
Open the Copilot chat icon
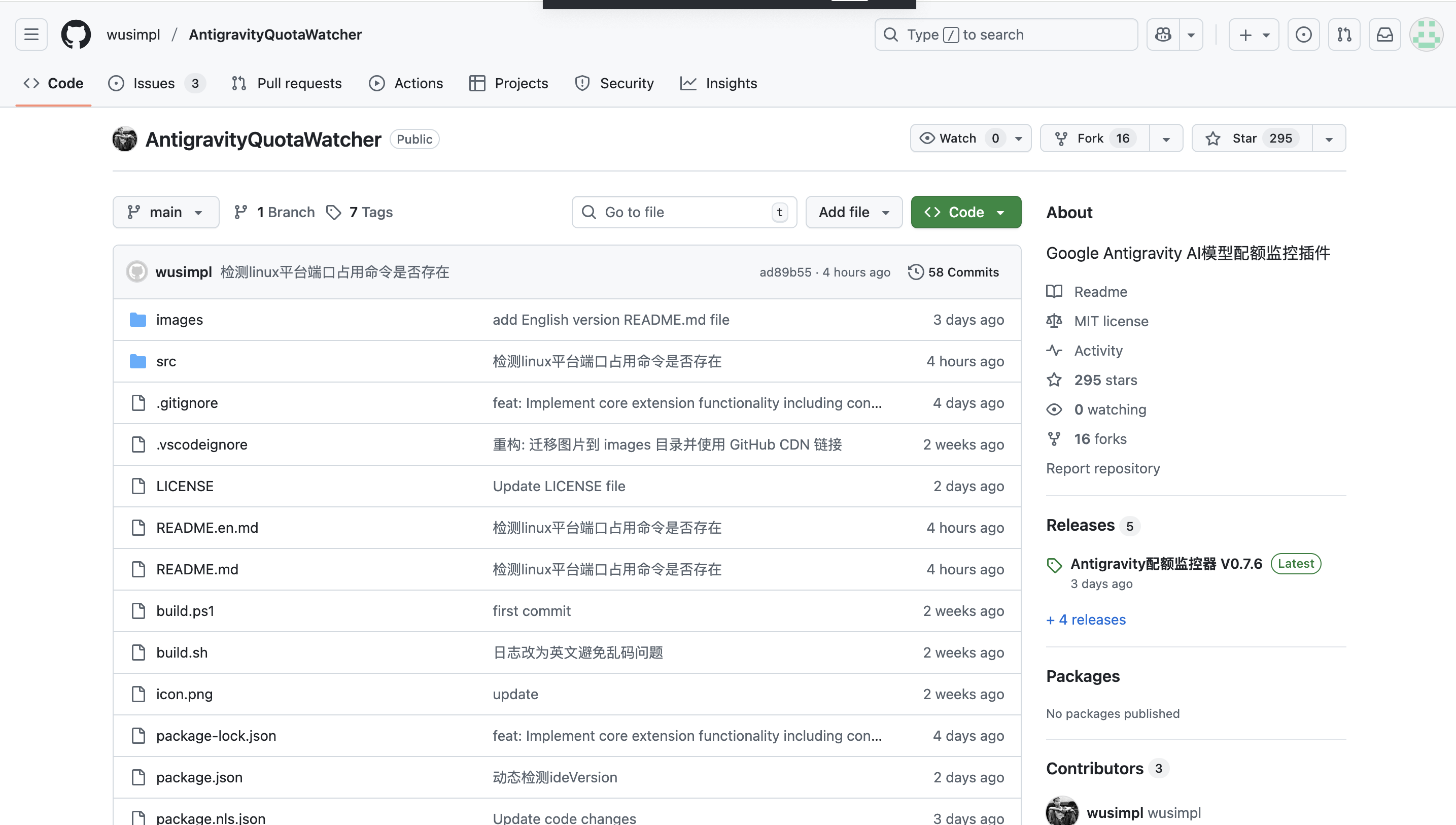pos(1163,35)
